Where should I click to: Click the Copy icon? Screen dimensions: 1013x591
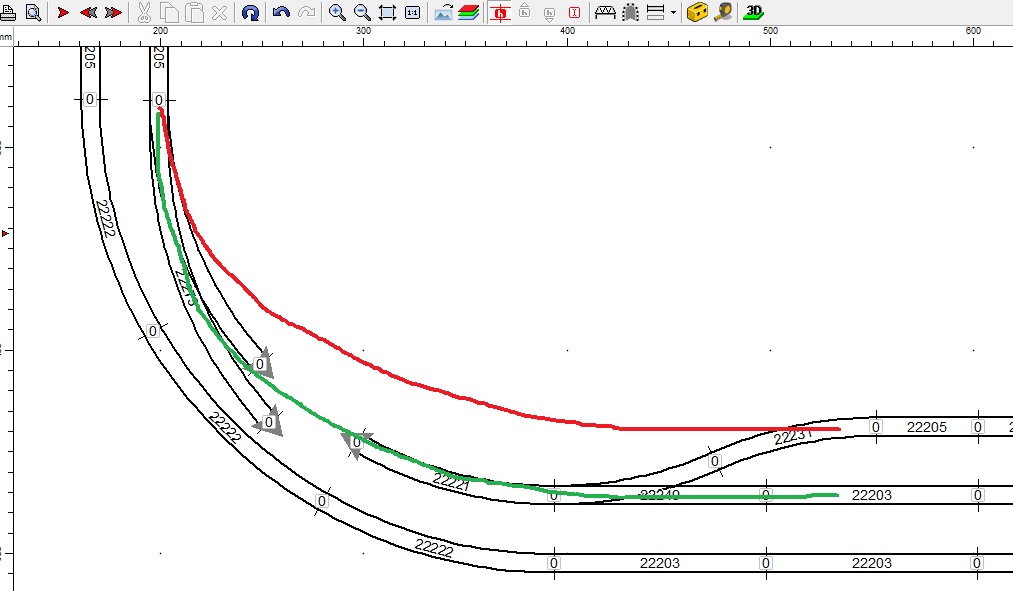[169, 12]
